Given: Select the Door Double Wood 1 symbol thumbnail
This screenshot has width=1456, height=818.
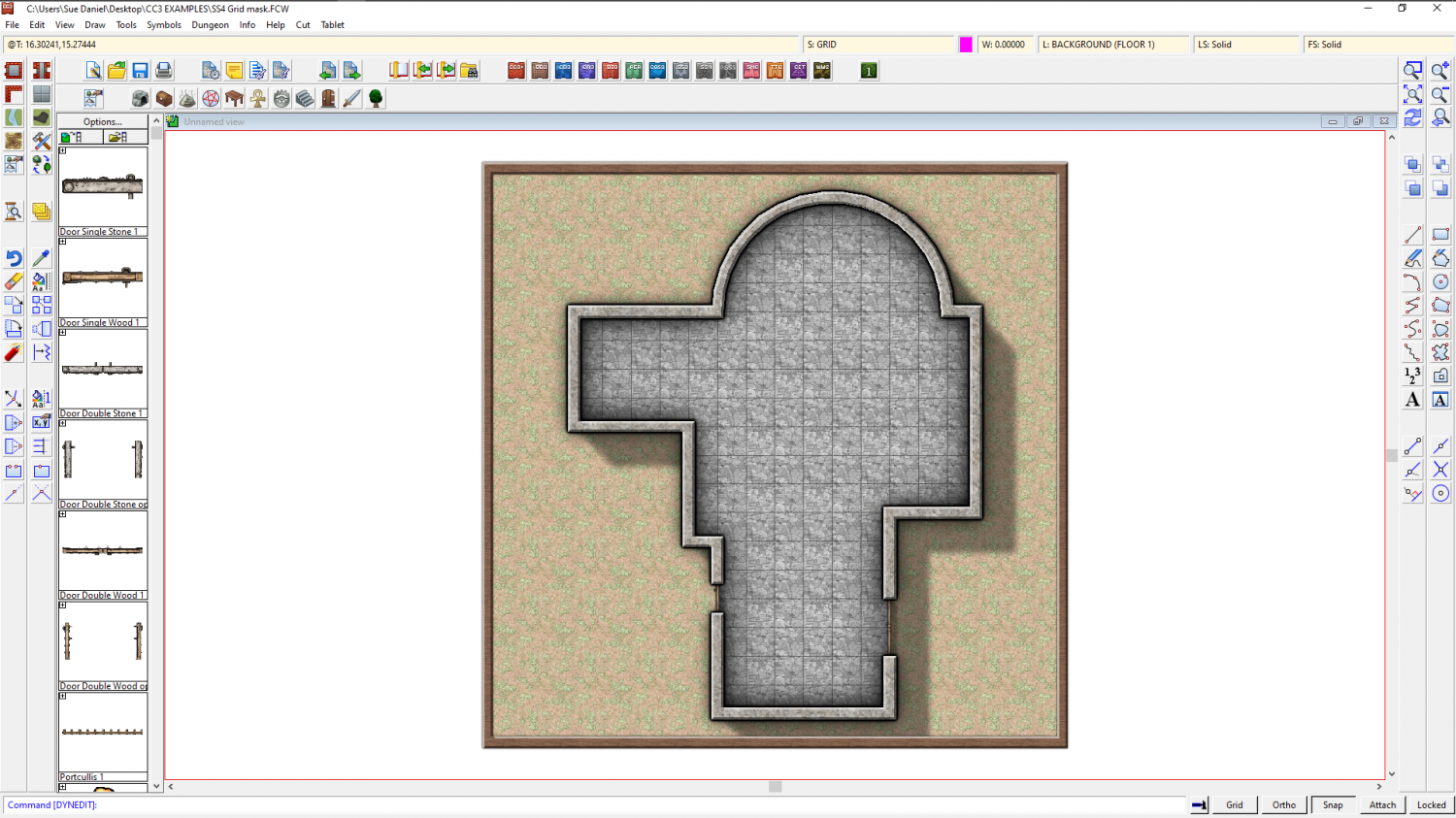Looking at the screenshot, I should 103,550.
